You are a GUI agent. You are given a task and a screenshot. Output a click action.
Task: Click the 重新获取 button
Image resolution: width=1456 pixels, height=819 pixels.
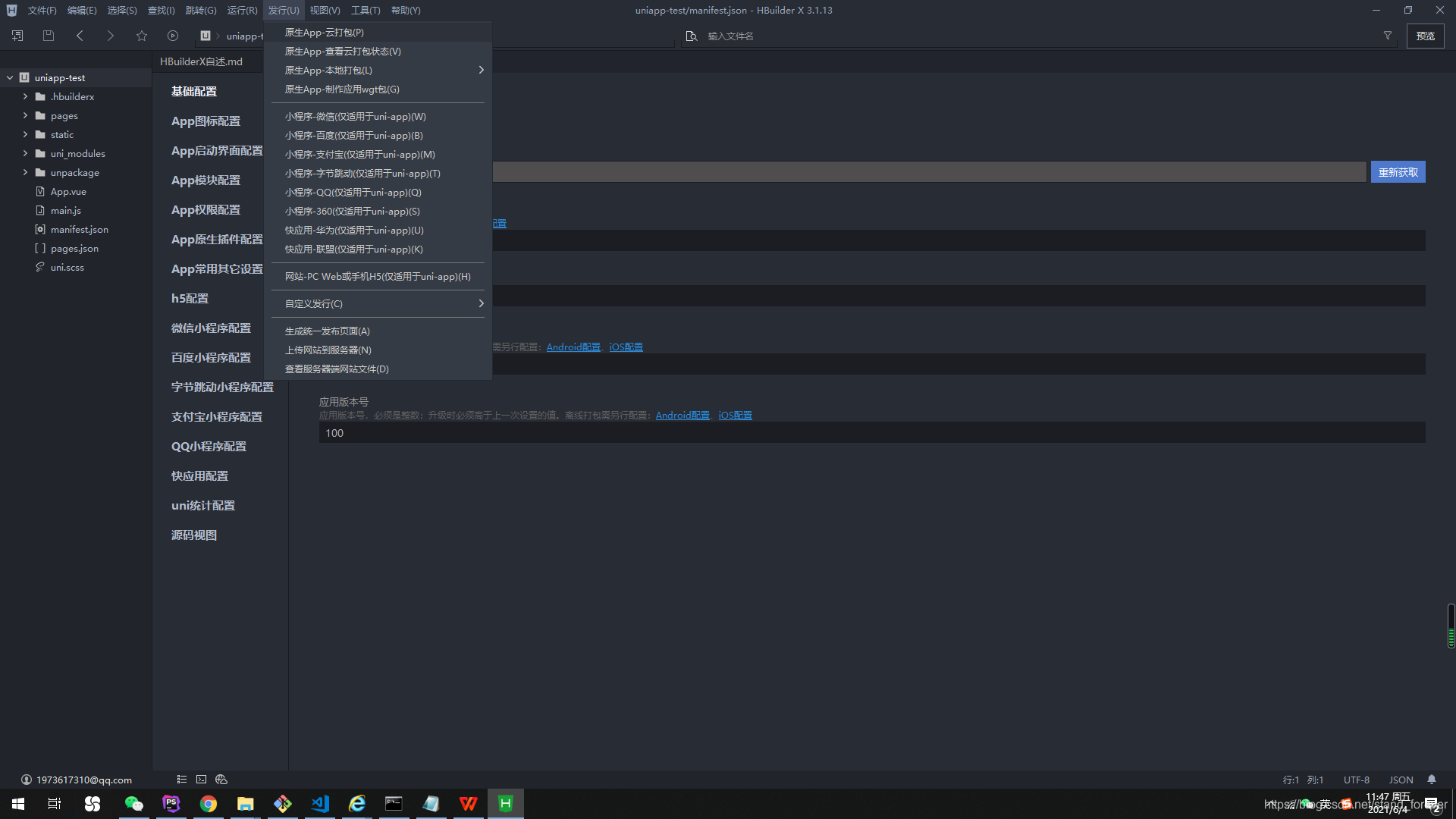point(1398,172)
